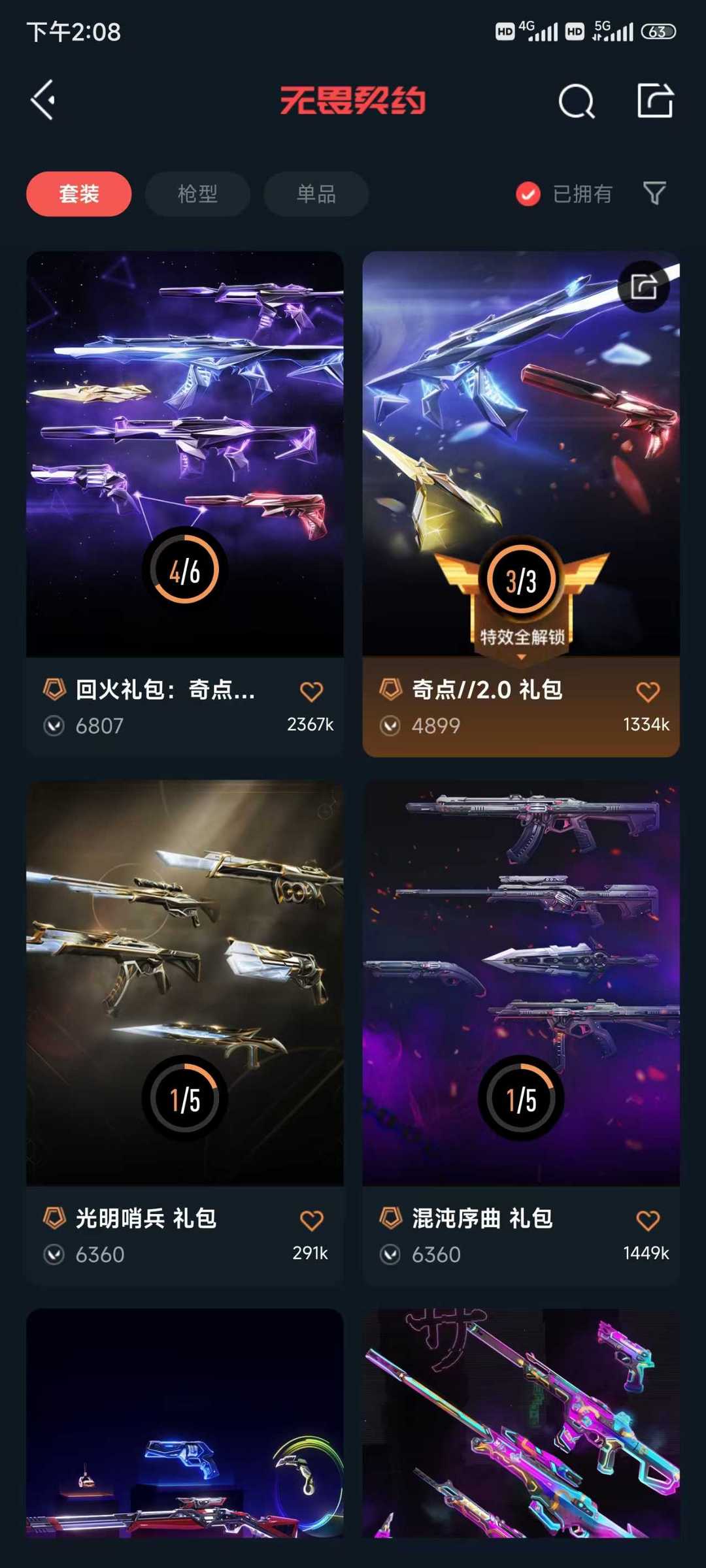Share the 奇点//2.0 礼包 card
706x1568 pixels.
click(x=644, y=286)
